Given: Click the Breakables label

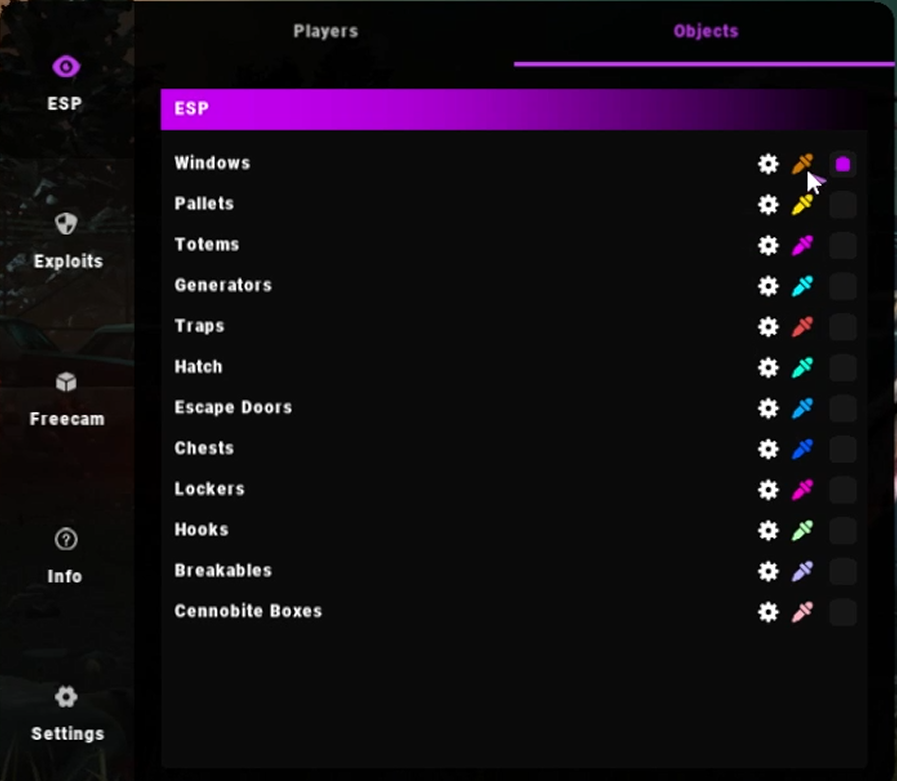Looking at the screenshot, I should pos(223,570).
